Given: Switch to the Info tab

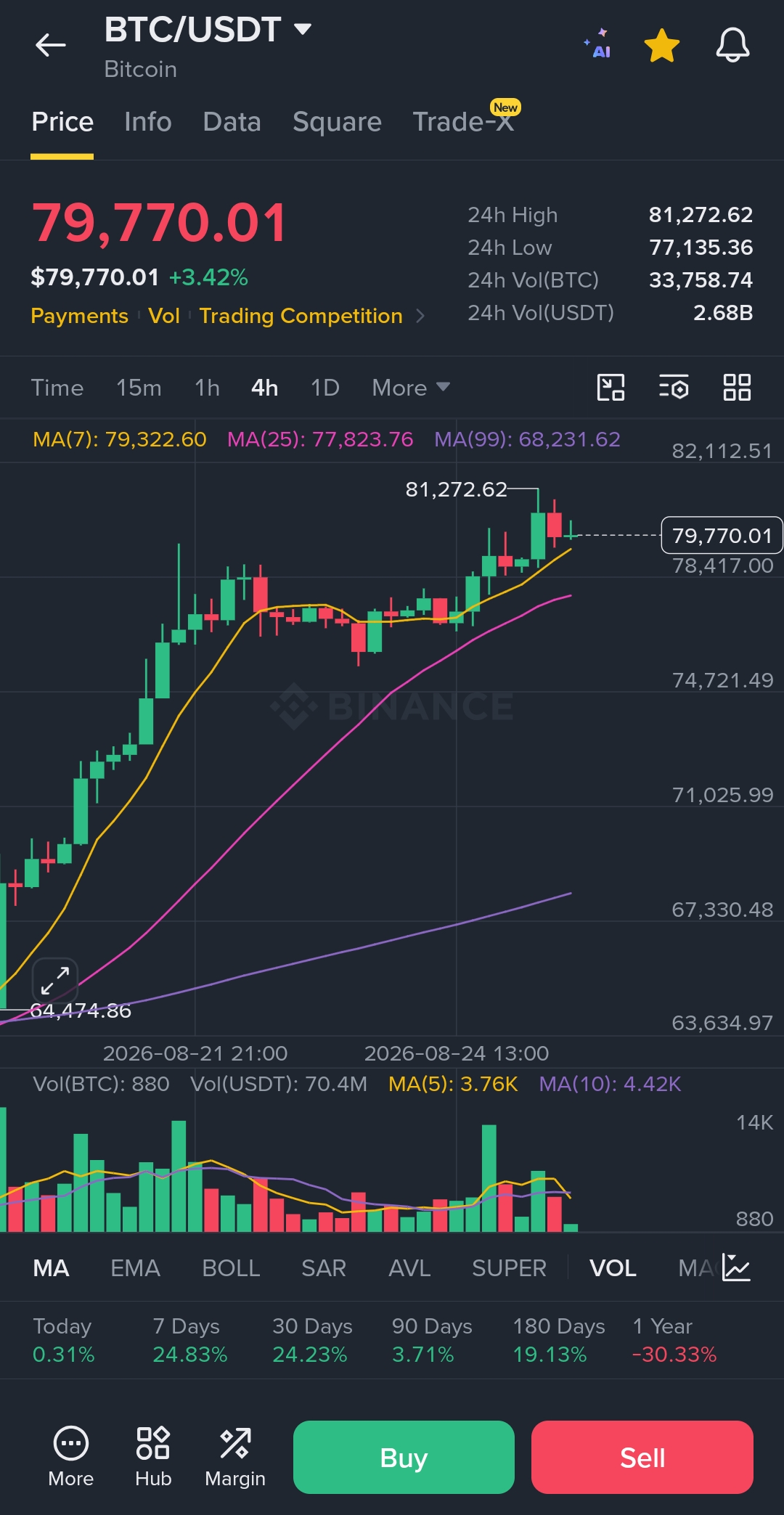Looking at the screenshot, I should tap(148, 122).
